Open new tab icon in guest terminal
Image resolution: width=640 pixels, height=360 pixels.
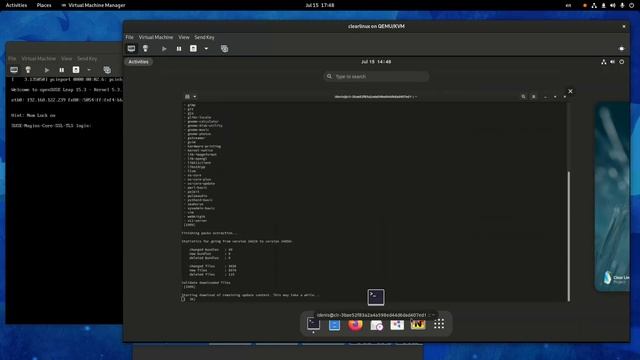[187, 97]
